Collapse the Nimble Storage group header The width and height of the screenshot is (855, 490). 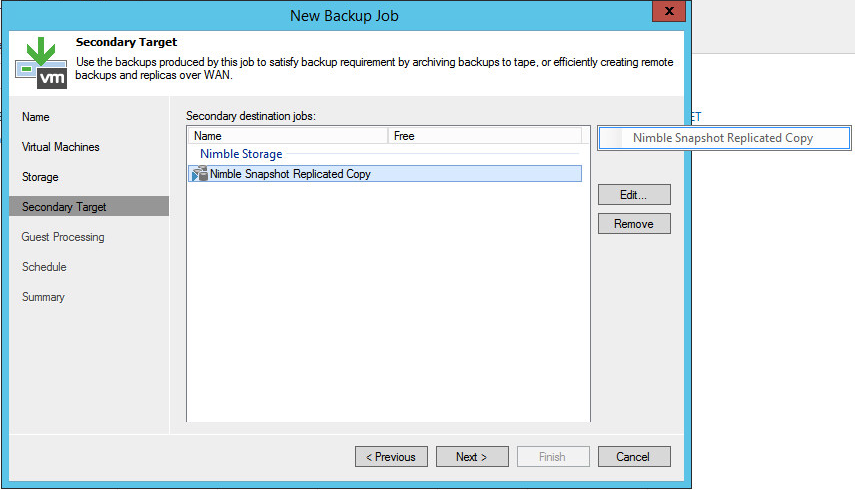click(x=241, y=154)
